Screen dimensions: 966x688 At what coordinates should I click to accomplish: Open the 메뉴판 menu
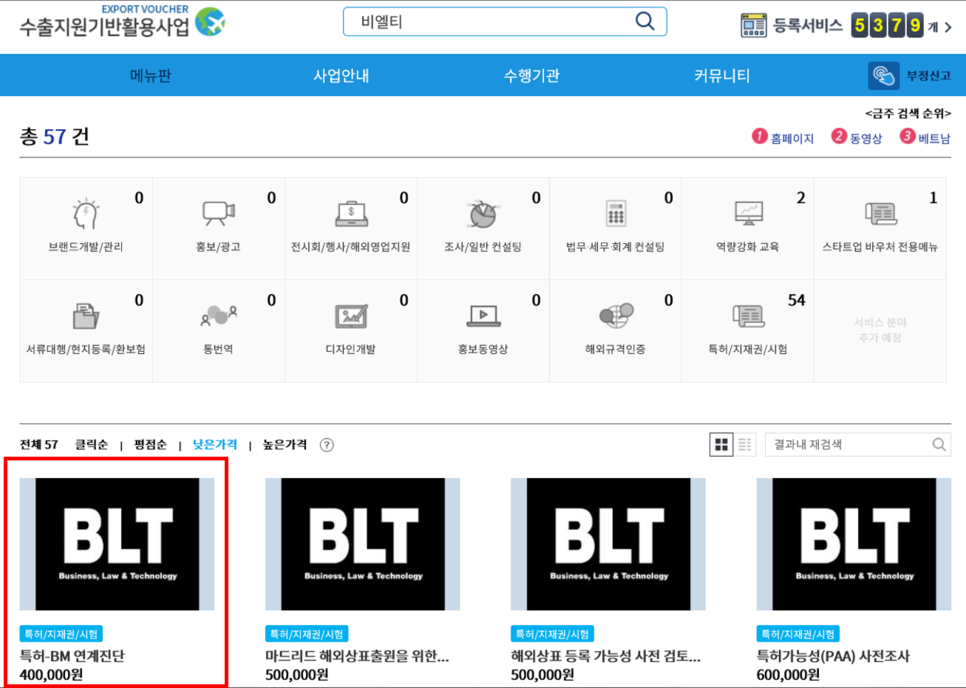click(150, 75)
